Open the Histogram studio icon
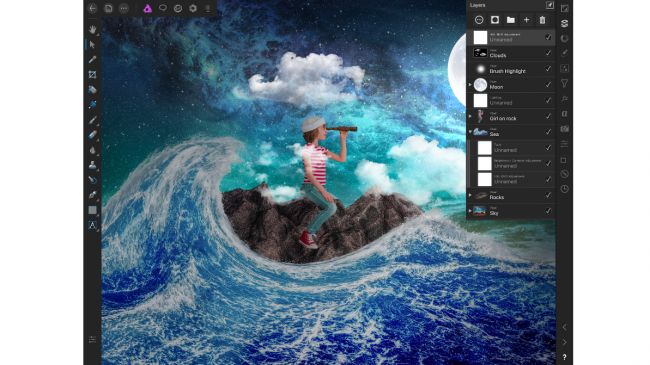 564,8
